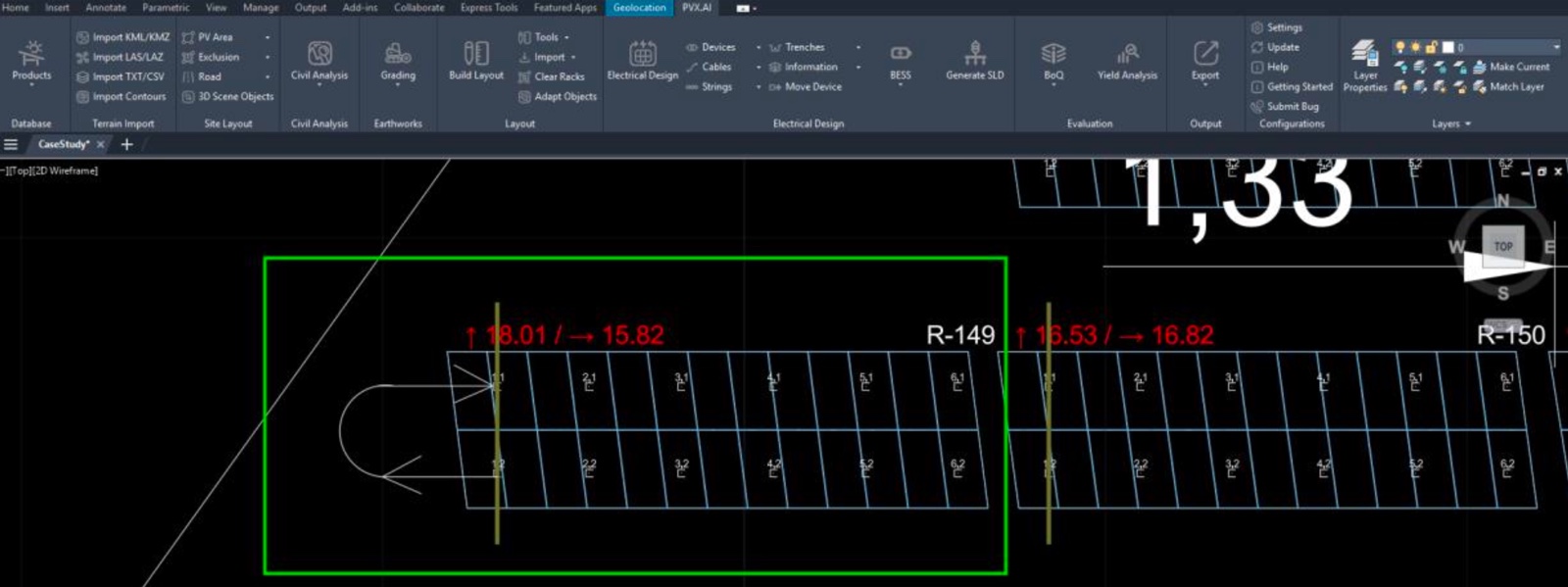Viewport: 1568px width, 587px height.
Task: Toggle layer freeze sun icon
Action: pyautogui.click(x=1415, y=47)
